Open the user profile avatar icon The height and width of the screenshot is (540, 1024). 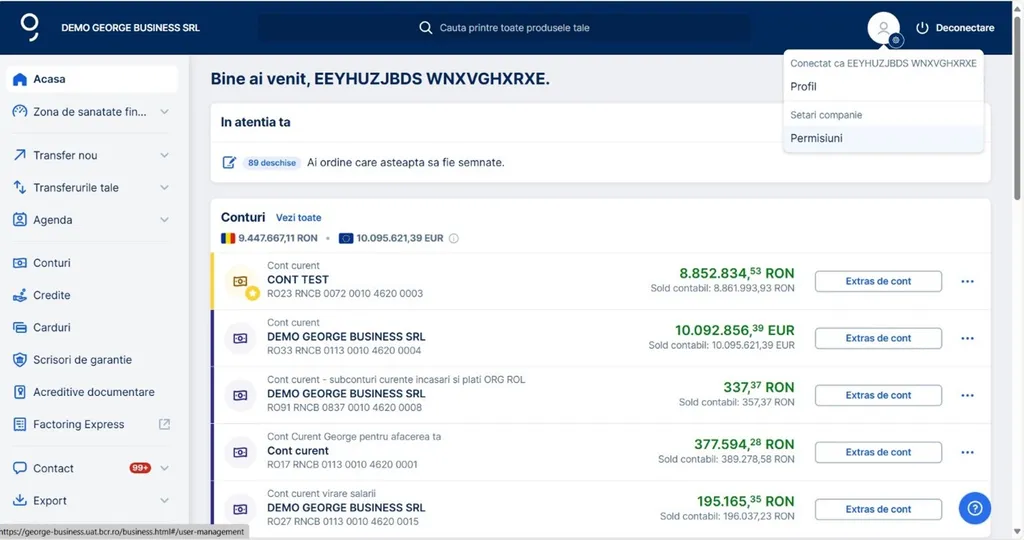coord(883,28)
